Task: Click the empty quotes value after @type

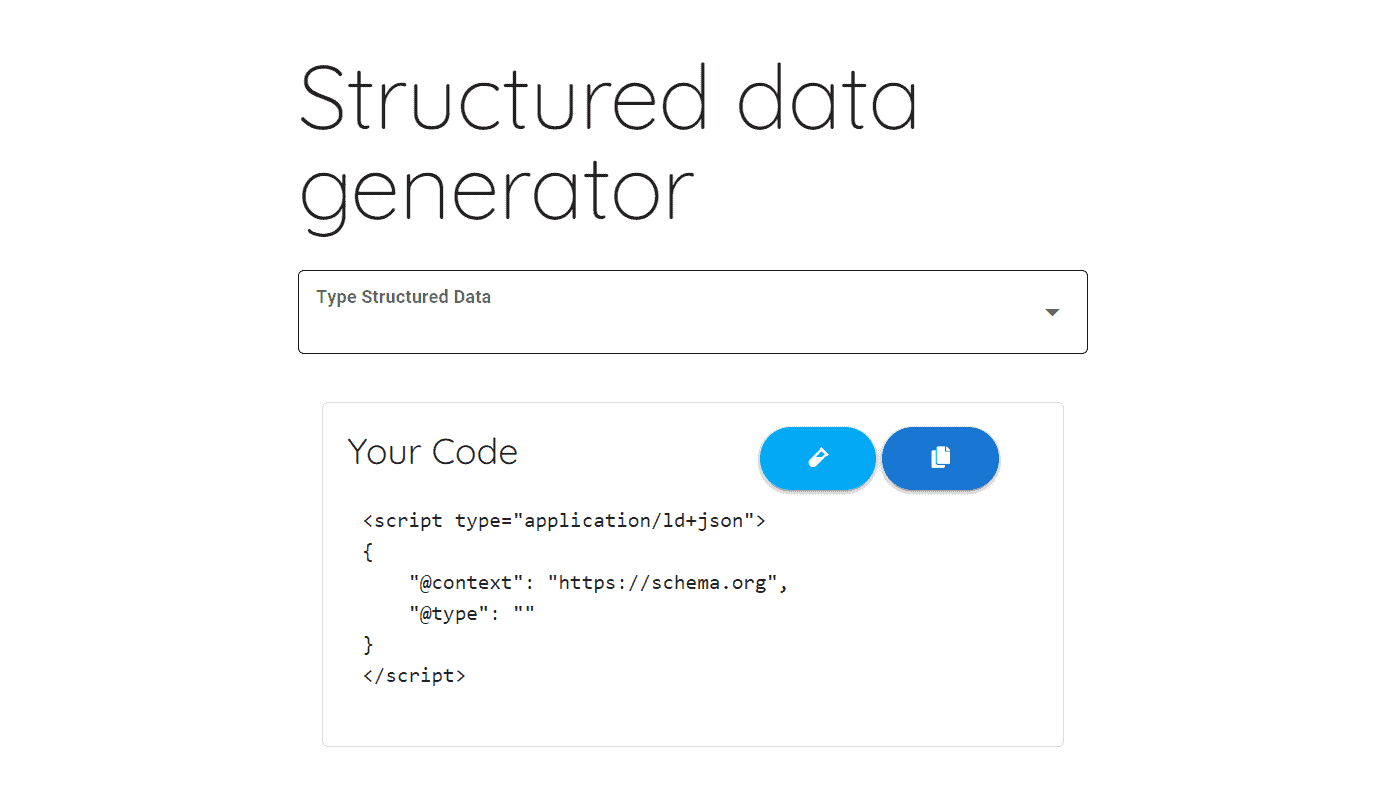Action: click(x=524, y=614)
